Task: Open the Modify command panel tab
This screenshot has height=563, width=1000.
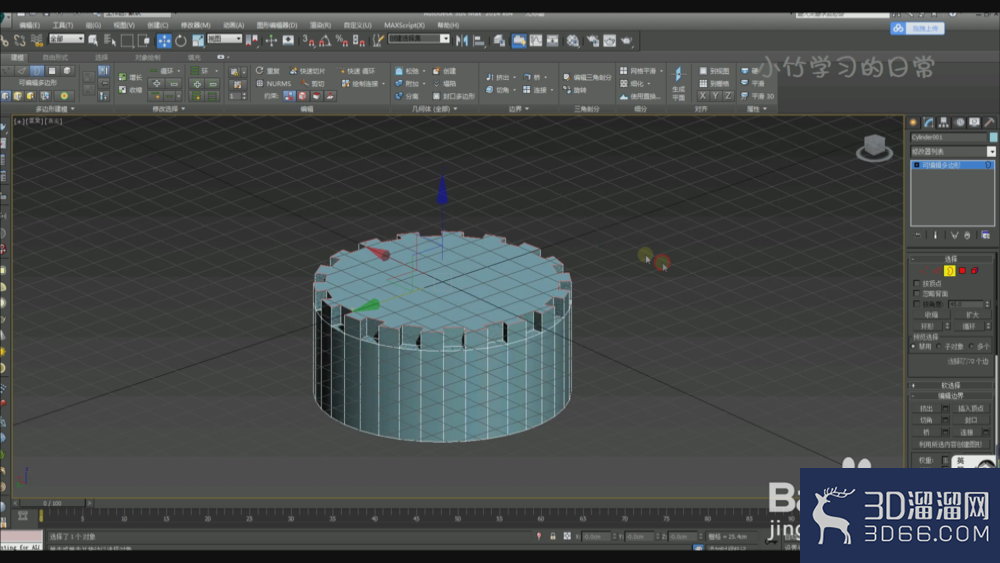Action: click(x=929, y=122)
